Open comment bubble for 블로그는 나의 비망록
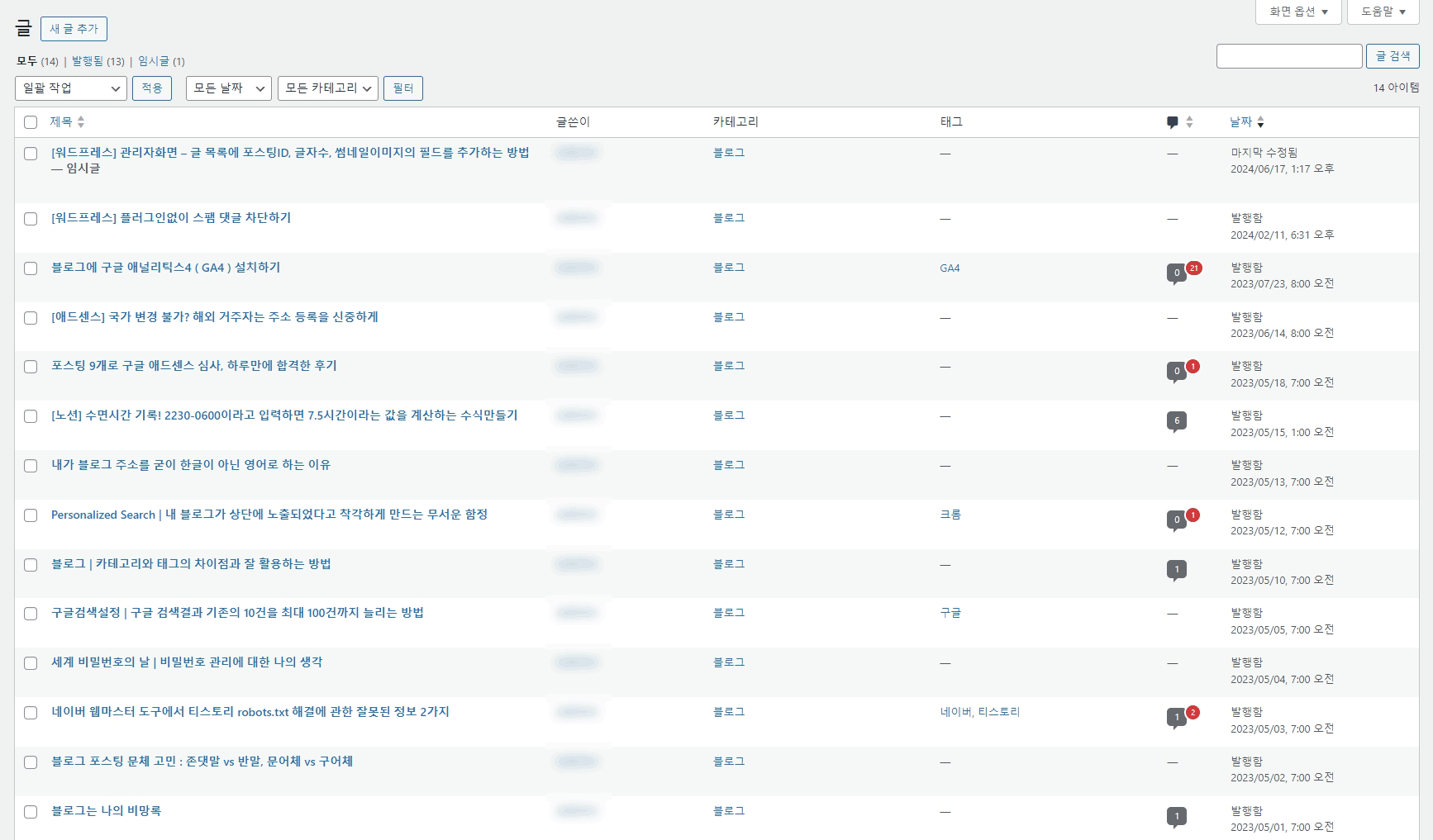1433x840 pixels. pyautogui.click(x=1177, y=817)
